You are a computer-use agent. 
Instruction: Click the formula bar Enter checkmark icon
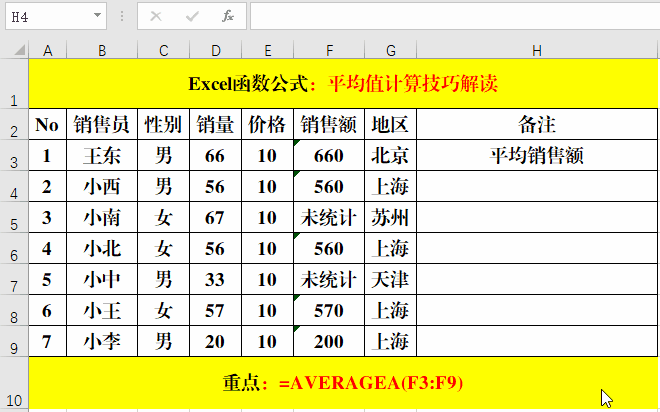pyautogui.click(x=192, y=16)
